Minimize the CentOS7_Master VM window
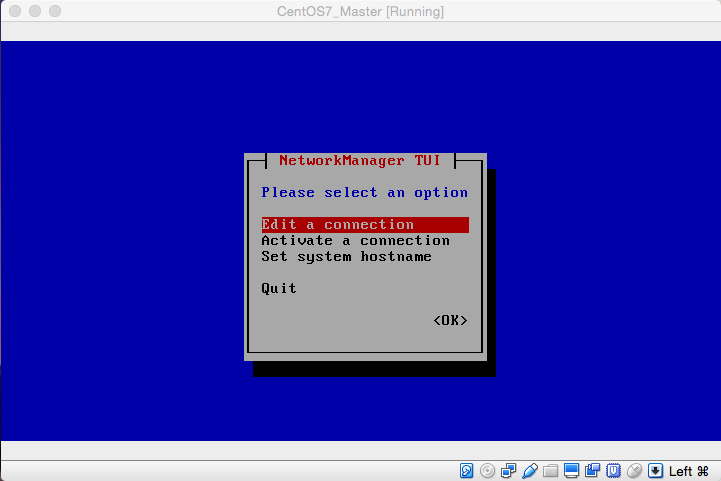The image size is (721, 481). 35,11
